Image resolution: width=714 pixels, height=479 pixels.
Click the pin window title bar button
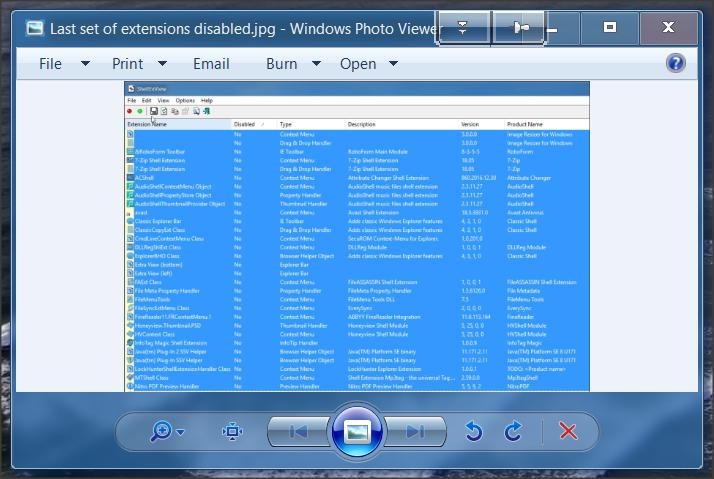coord(519,28)
